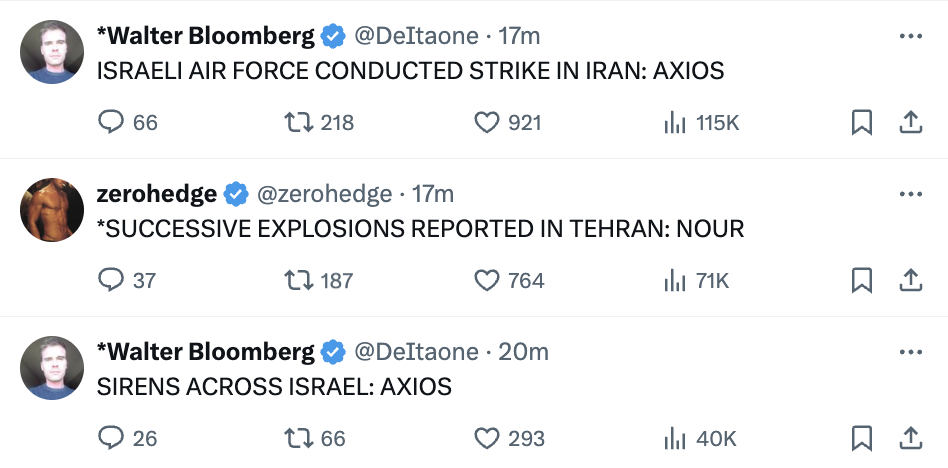Open more options for Sirens Across Israel tweet

click(x=910, y=352)
